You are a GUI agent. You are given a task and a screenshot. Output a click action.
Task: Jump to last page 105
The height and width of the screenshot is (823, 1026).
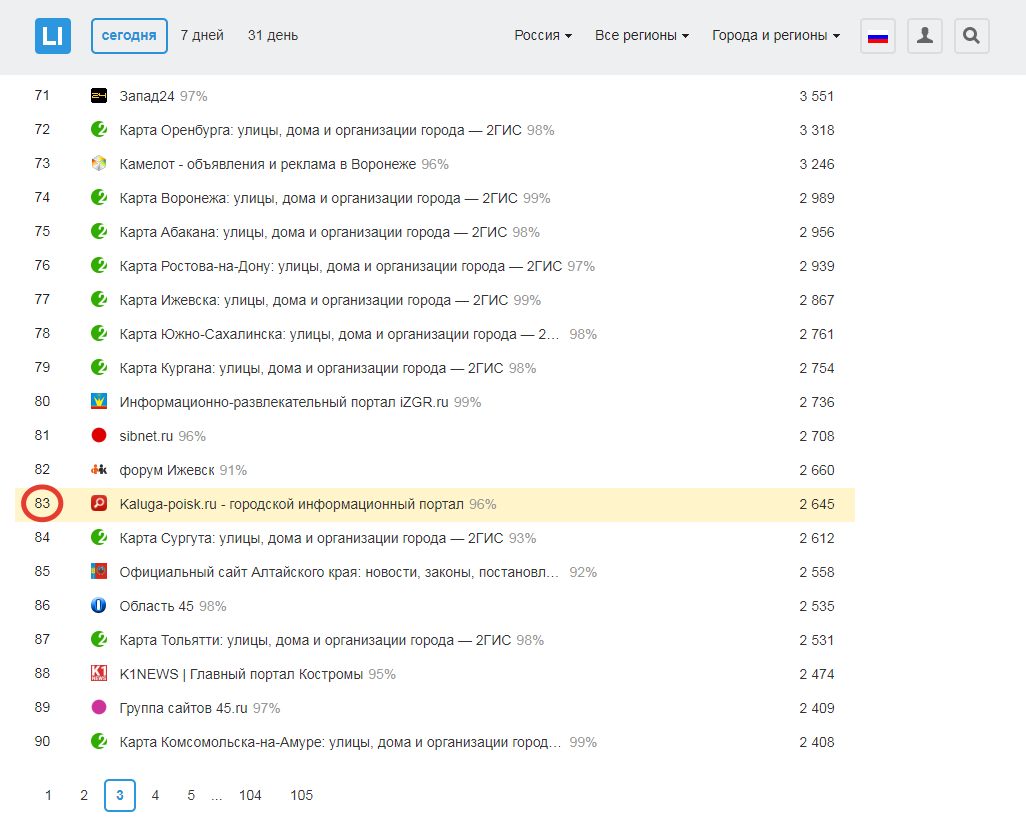tap(301, 795)
